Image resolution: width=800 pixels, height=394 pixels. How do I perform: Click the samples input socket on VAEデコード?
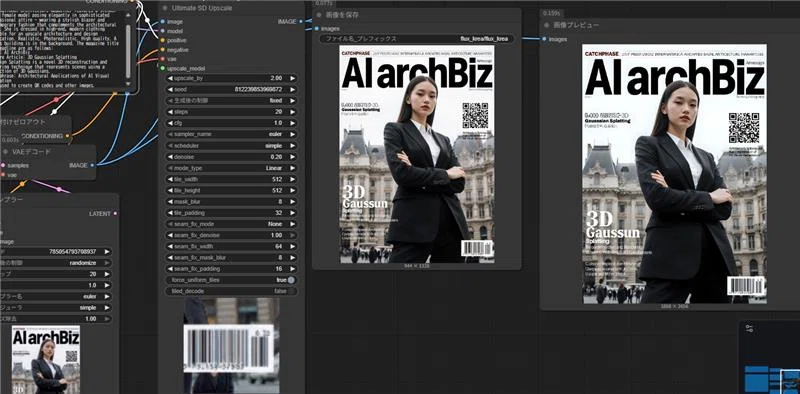[3, 165]
